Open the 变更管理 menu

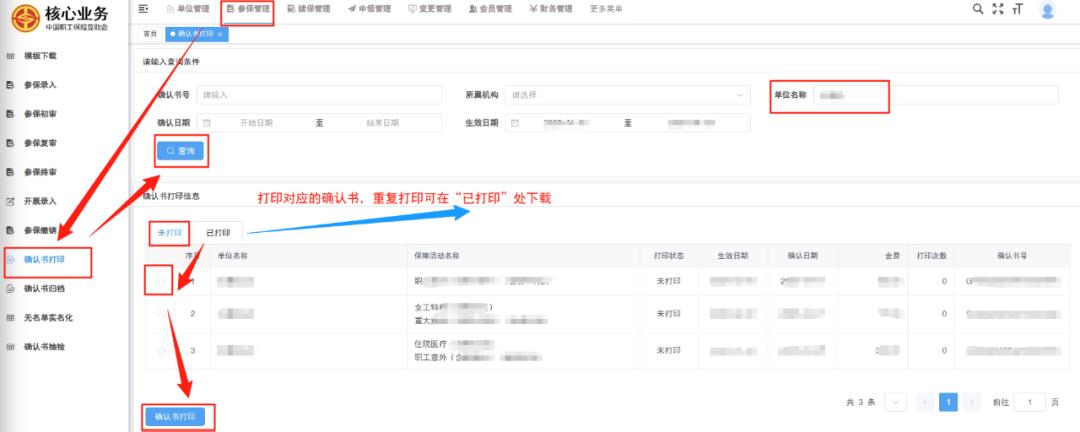click(x=430, y=9)
